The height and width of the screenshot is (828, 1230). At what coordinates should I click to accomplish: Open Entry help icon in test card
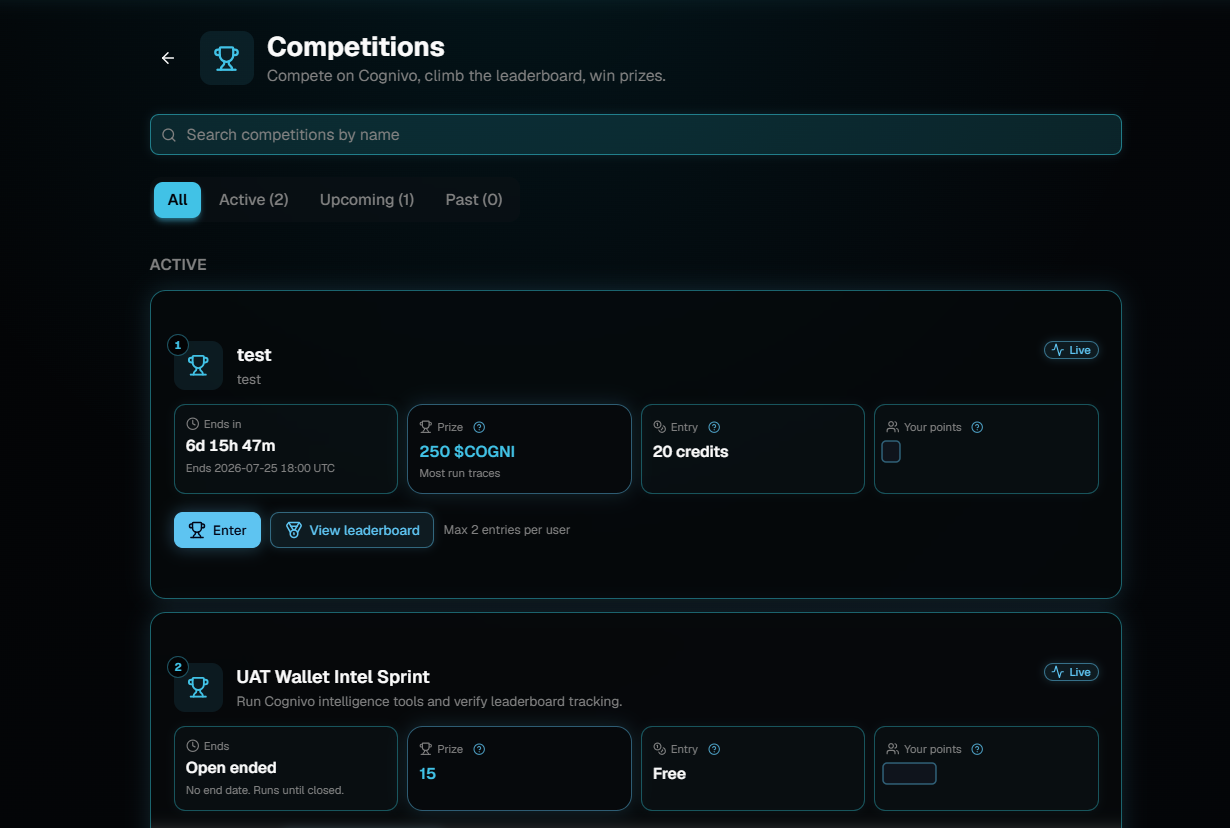coord(714,427)
